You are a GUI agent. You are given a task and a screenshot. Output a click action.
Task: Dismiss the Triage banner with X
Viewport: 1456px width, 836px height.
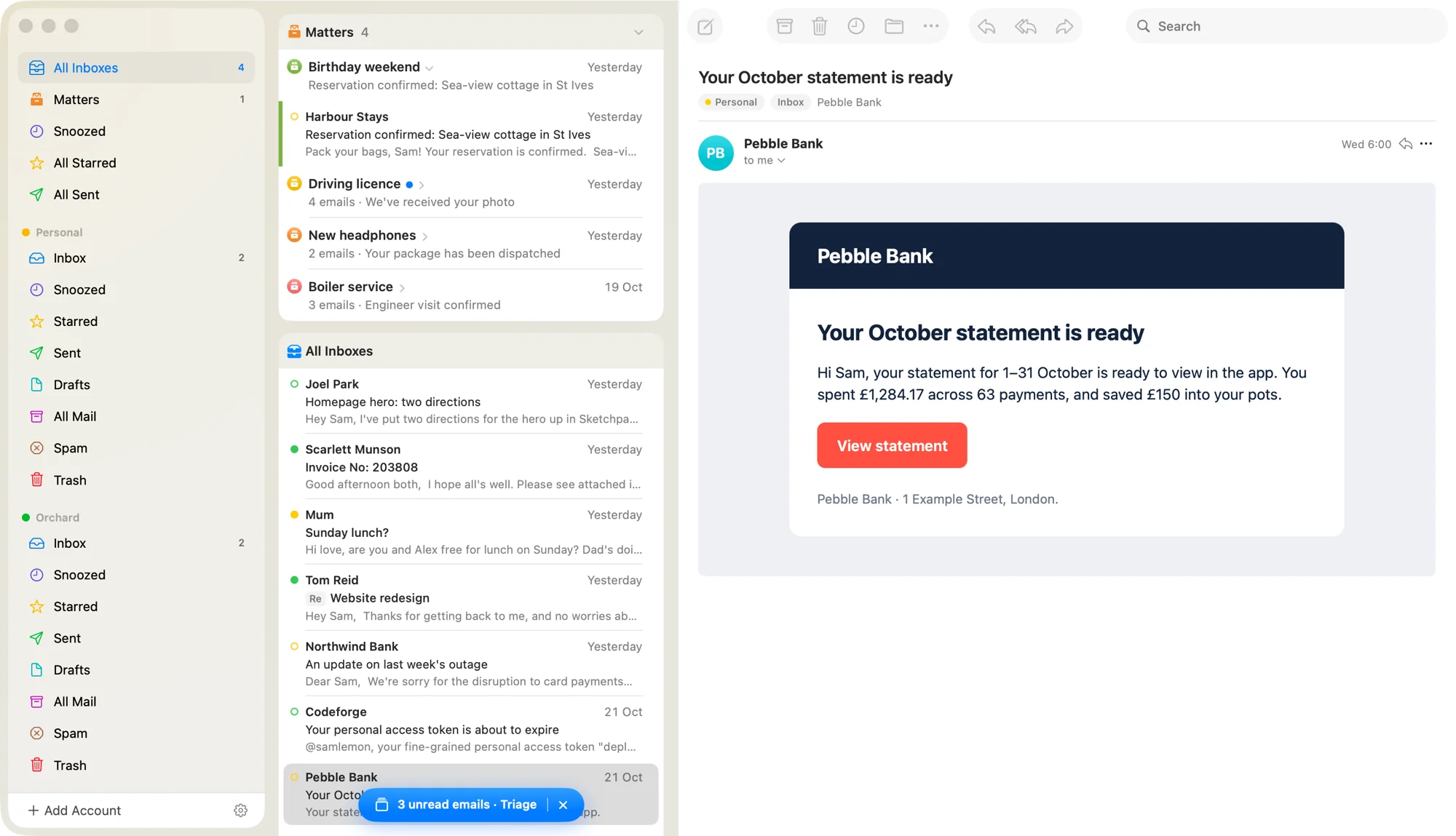[x=563, y=805]
